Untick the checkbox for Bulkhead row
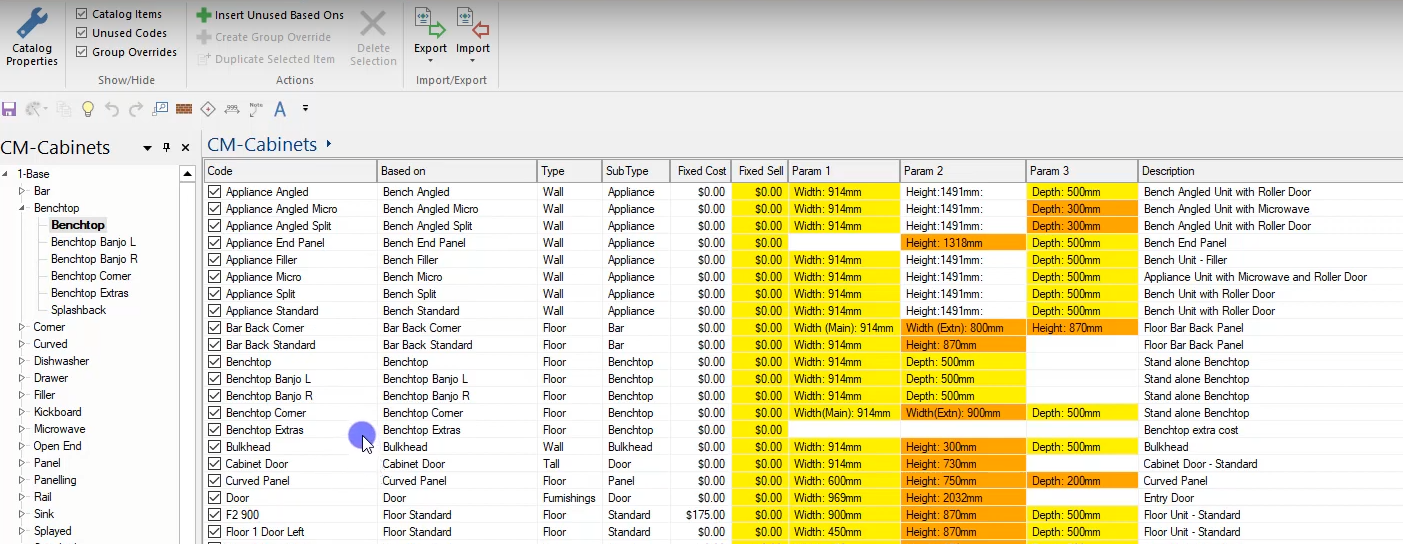Screen dimensions: 1403x544 [x=214, y=447]
